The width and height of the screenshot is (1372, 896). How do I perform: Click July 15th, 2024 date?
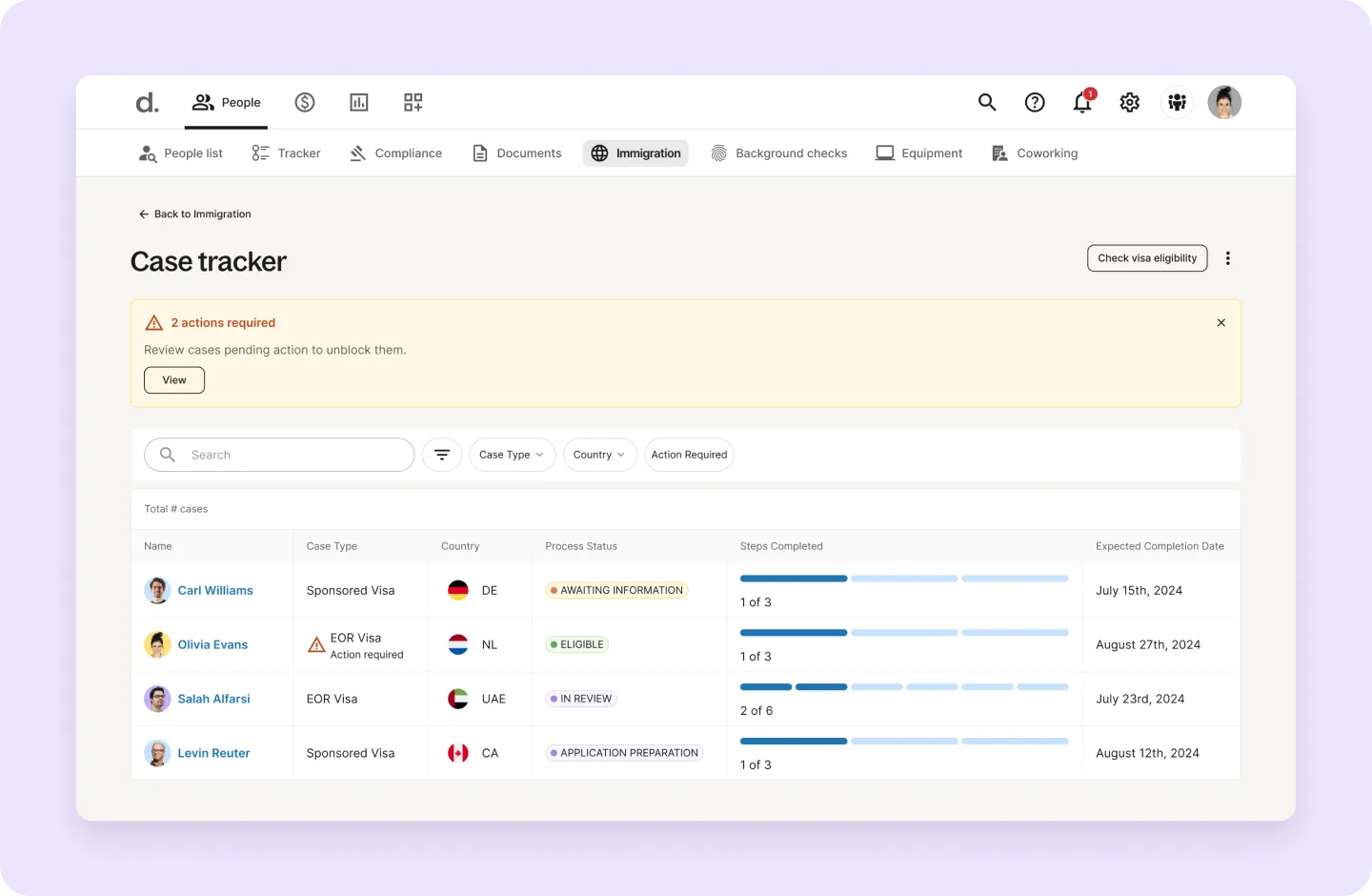tap(1139, 591)
